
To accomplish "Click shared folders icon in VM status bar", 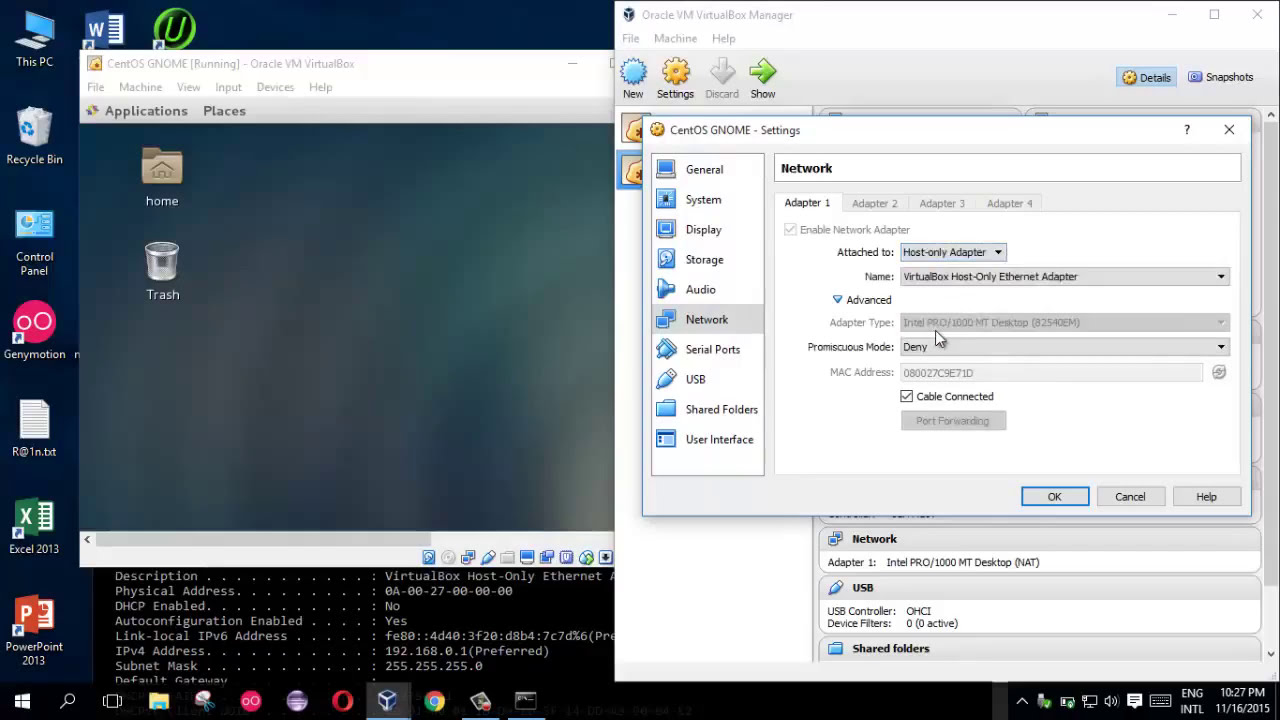I will 507,557.
